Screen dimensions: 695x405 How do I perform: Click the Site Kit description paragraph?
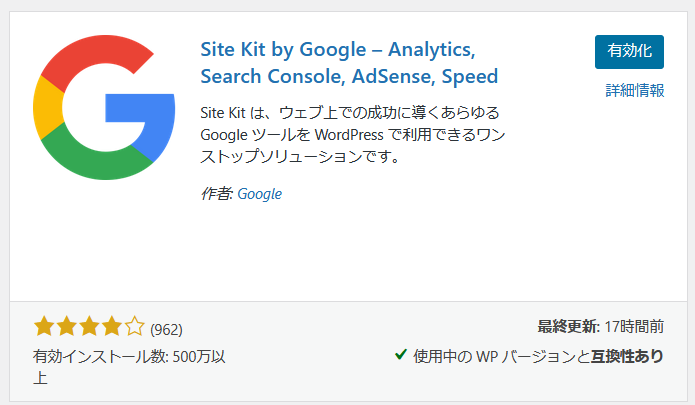(350, 133)
